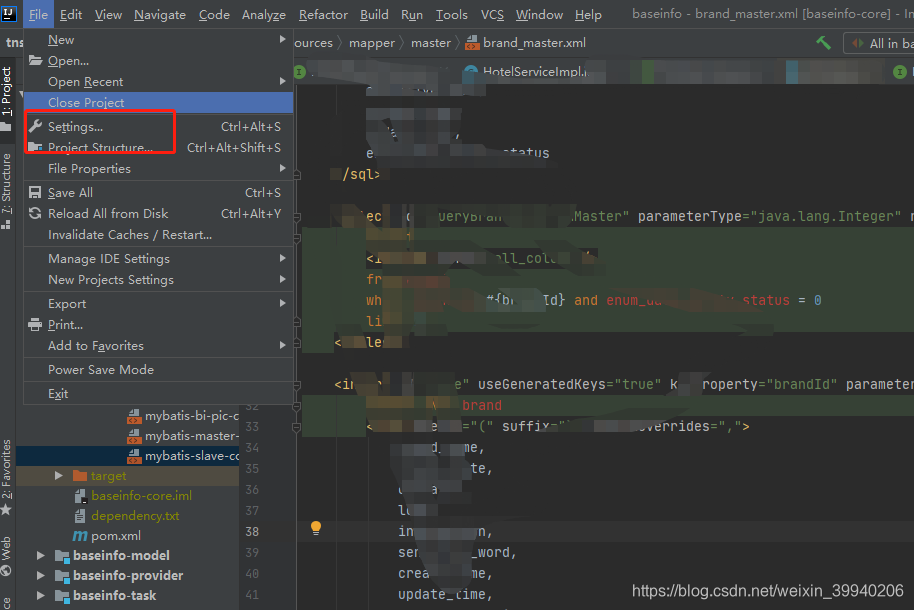Select Close Project menu entry
Viewport: 914px width, 610px height.
click(x=158, y=103)
